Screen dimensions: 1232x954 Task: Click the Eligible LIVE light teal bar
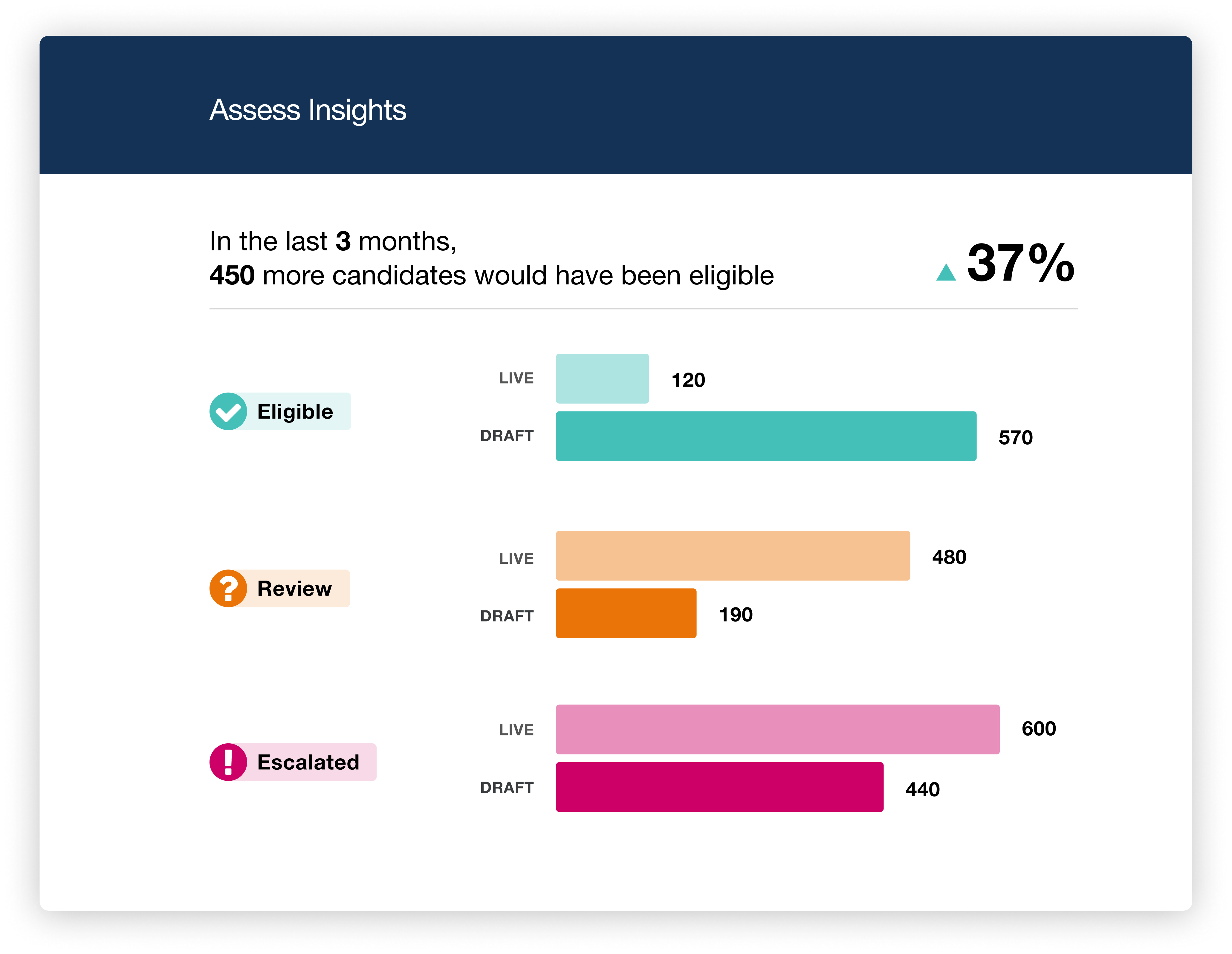click(x=602, y=378)
